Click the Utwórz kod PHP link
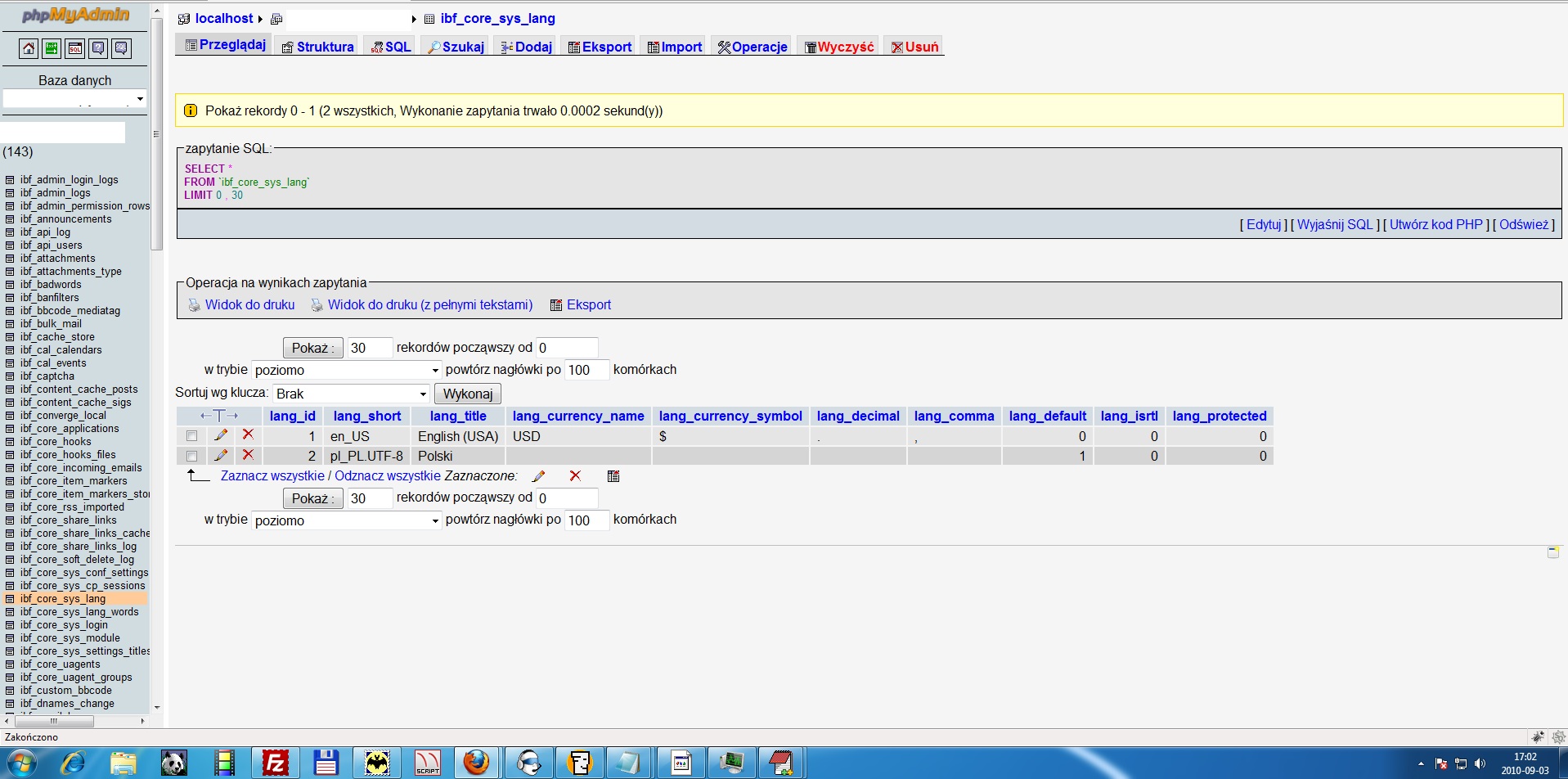The height and width of the screenshot is (779, 1568). click(x=1436, y=224)
